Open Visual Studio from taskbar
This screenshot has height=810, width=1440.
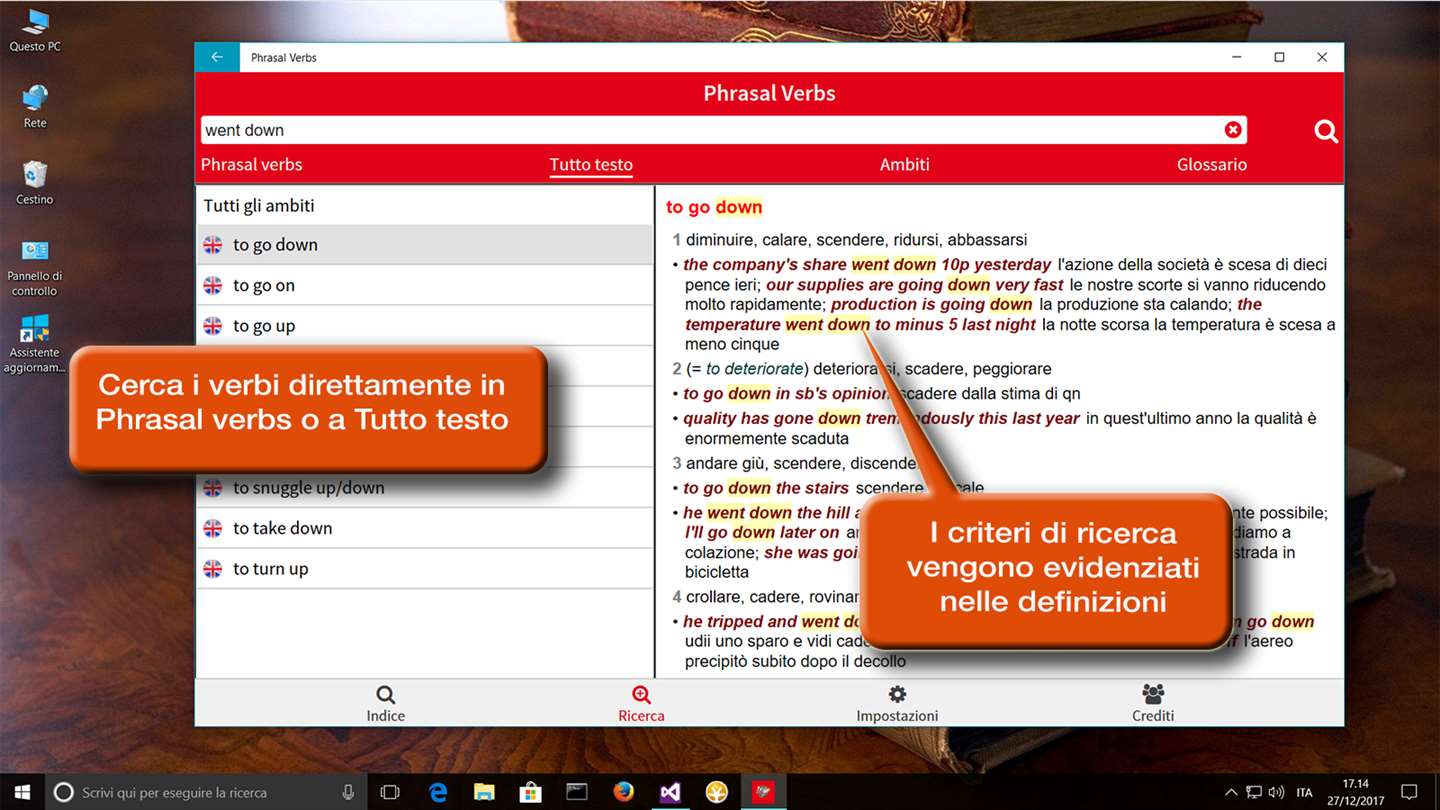click(x=670, y=792)
